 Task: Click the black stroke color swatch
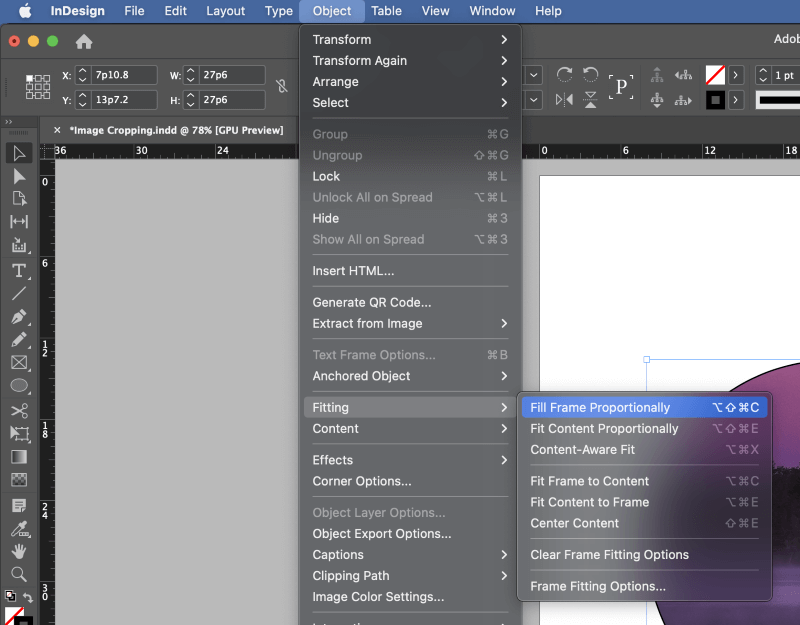[715, 100]
